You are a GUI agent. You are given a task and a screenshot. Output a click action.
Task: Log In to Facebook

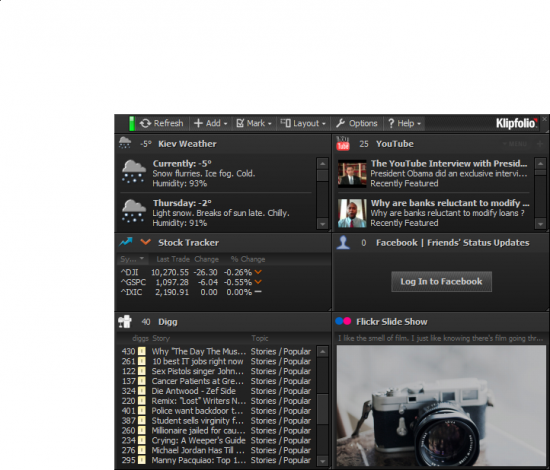pos(441,281)
